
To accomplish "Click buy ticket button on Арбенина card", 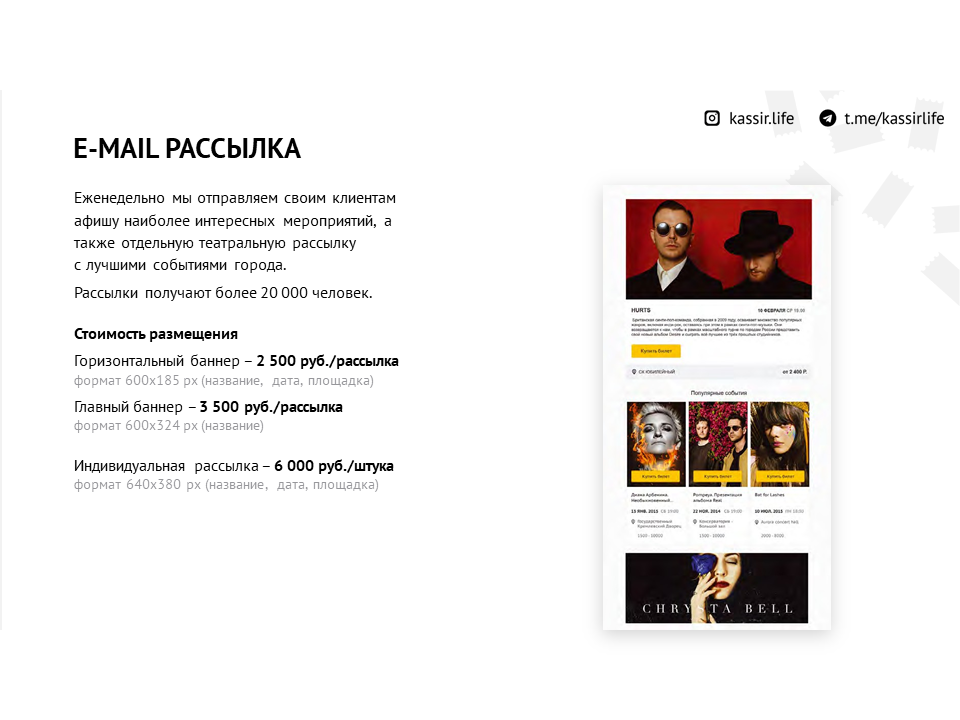I will [656, 476].
